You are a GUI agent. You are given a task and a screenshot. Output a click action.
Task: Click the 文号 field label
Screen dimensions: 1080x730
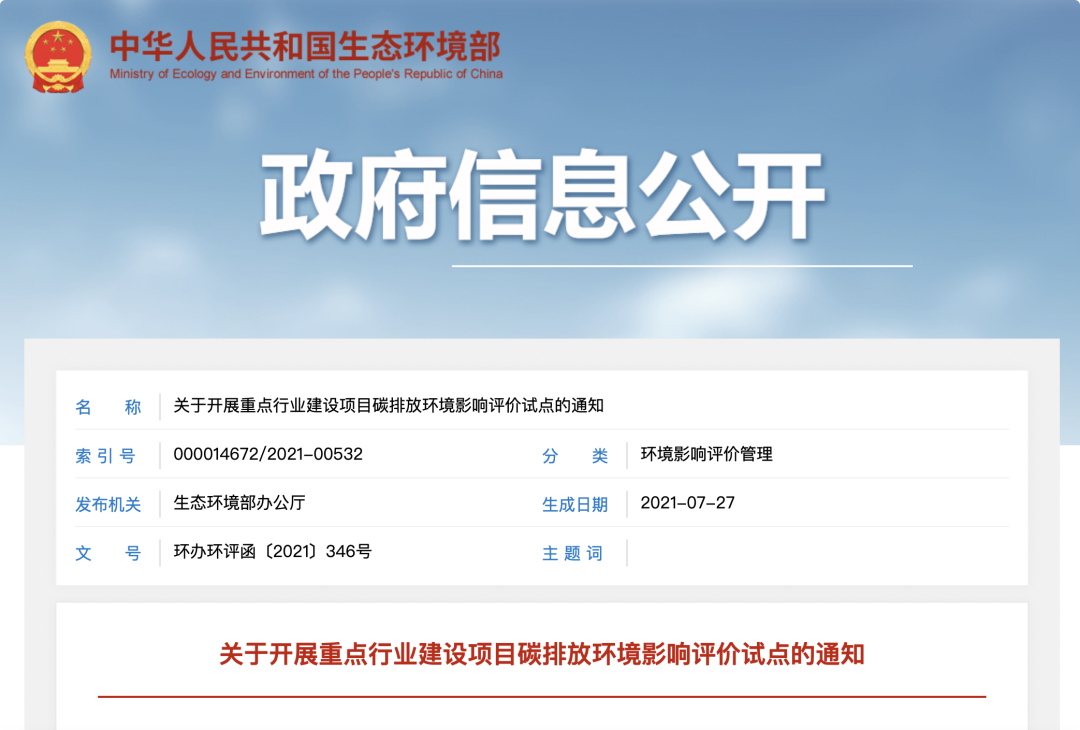[x=108, y=553]
